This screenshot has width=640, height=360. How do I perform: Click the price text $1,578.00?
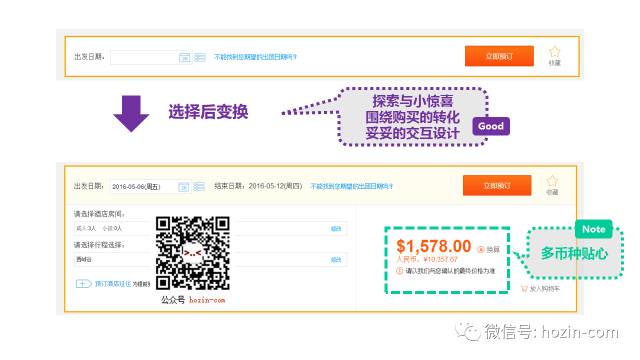433,247
